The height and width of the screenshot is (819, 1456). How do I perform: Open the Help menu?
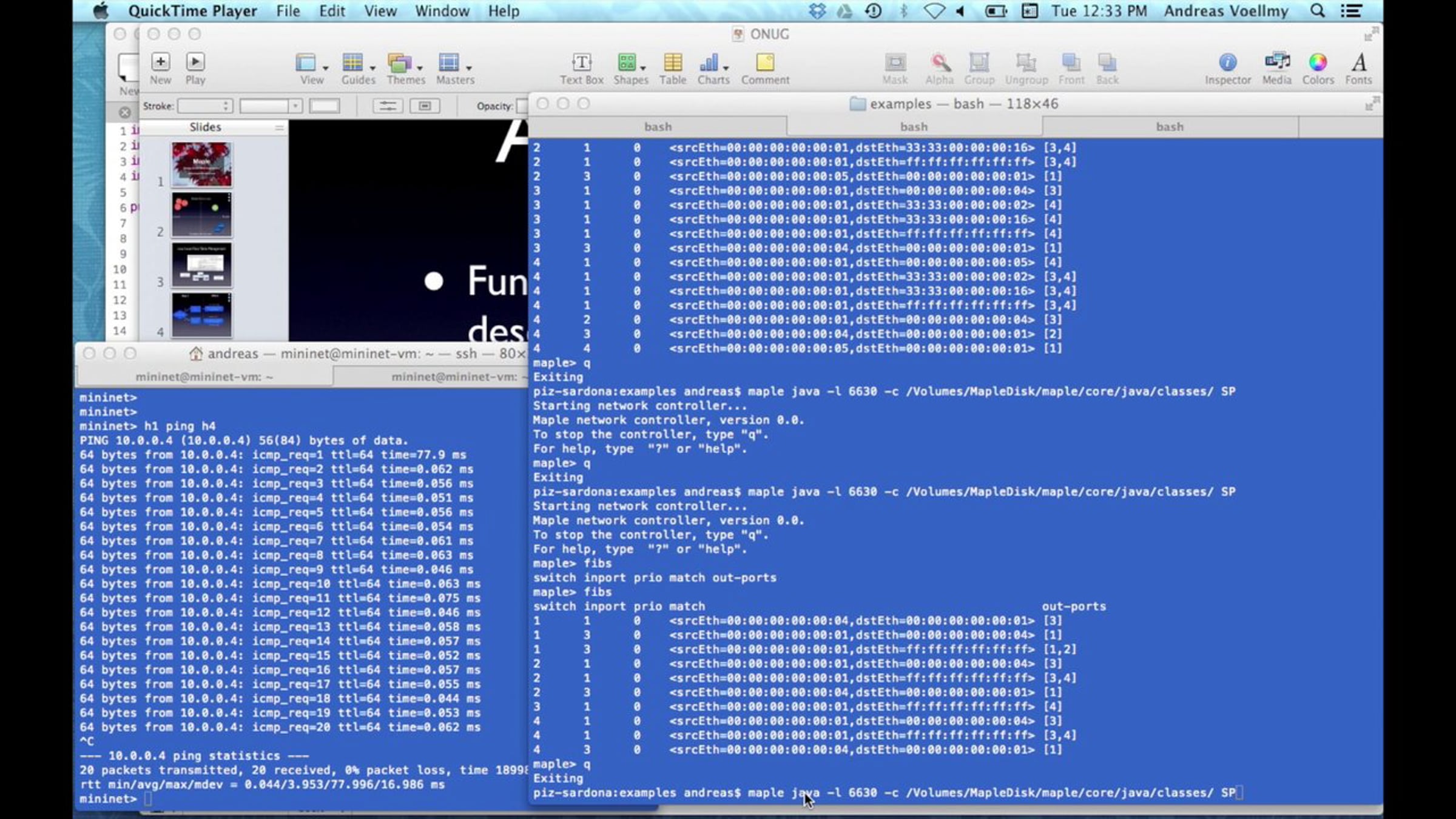coord(504,11)
